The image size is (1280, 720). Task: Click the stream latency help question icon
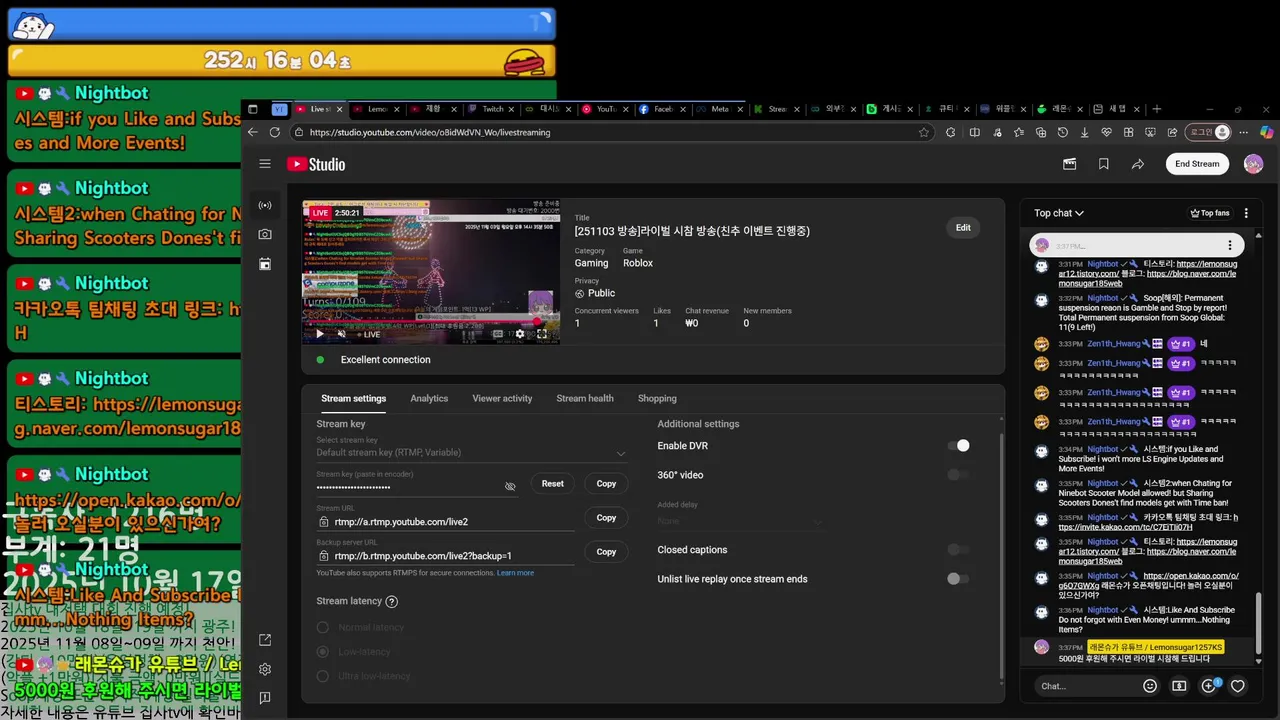pos(391,602)
